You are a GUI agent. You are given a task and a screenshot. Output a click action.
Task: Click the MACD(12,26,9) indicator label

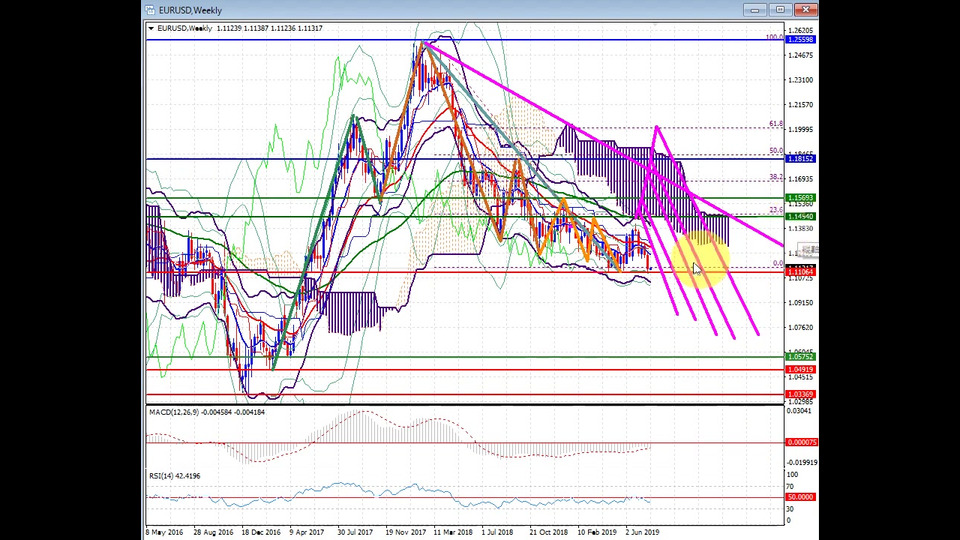click(207, 413)
